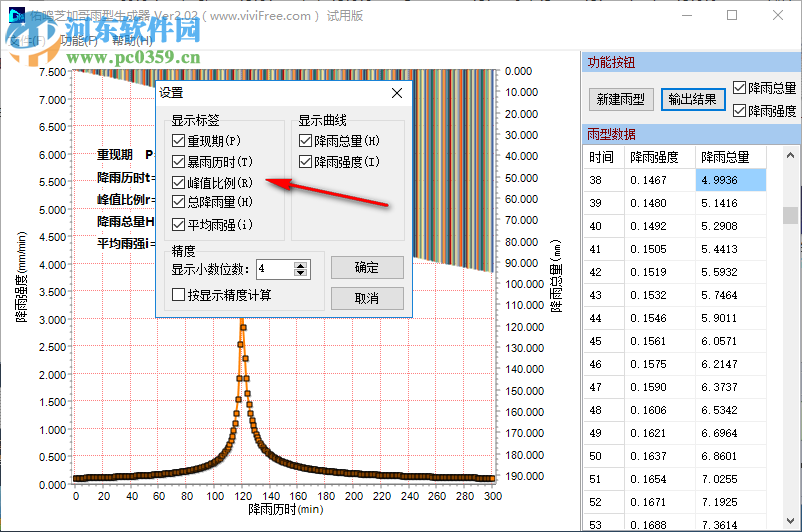Select the cell 0.1467 in row 38
This screenshot has height=532, width=802.
659,180
